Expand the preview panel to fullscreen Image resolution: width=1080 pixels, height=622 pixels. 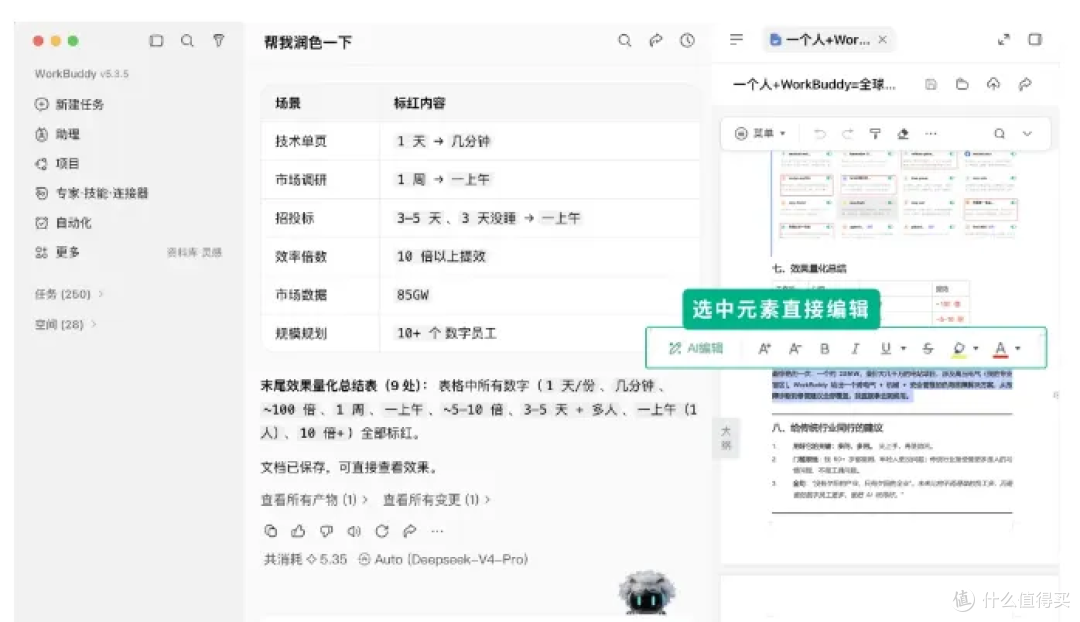tap(1004, 40)
